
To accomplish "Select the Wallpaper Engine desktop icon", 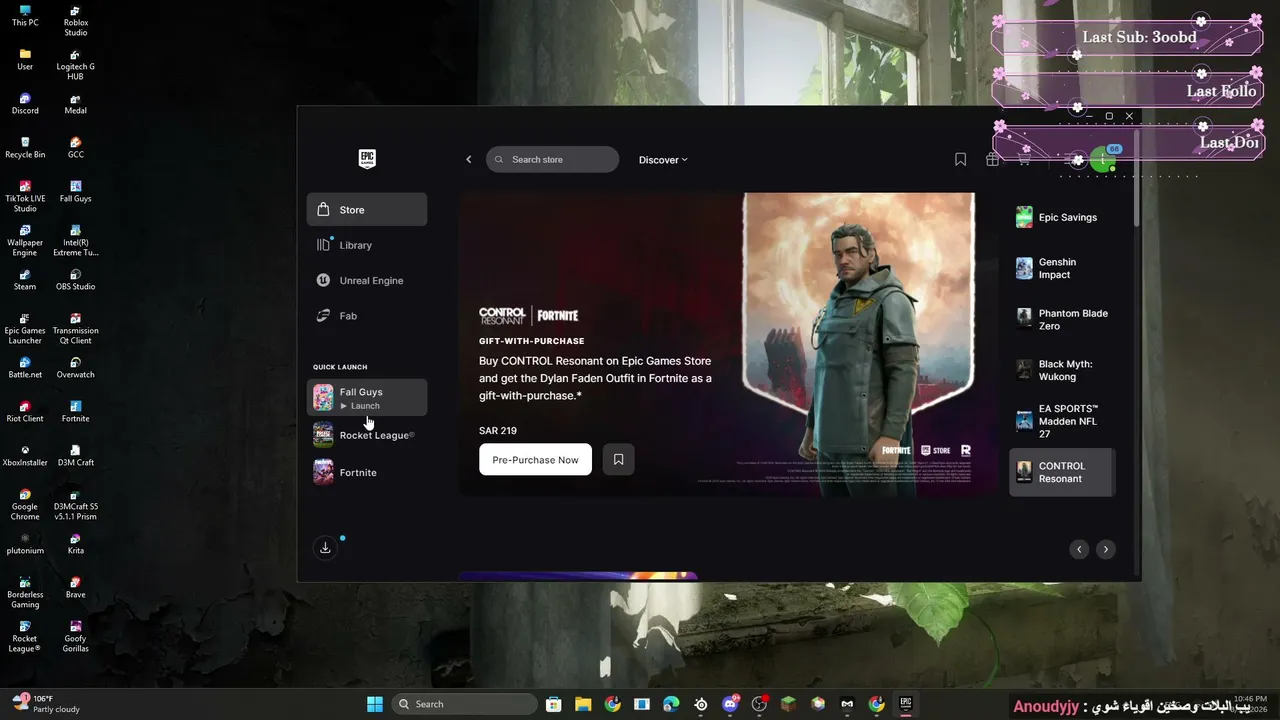I will pos(25,240).
